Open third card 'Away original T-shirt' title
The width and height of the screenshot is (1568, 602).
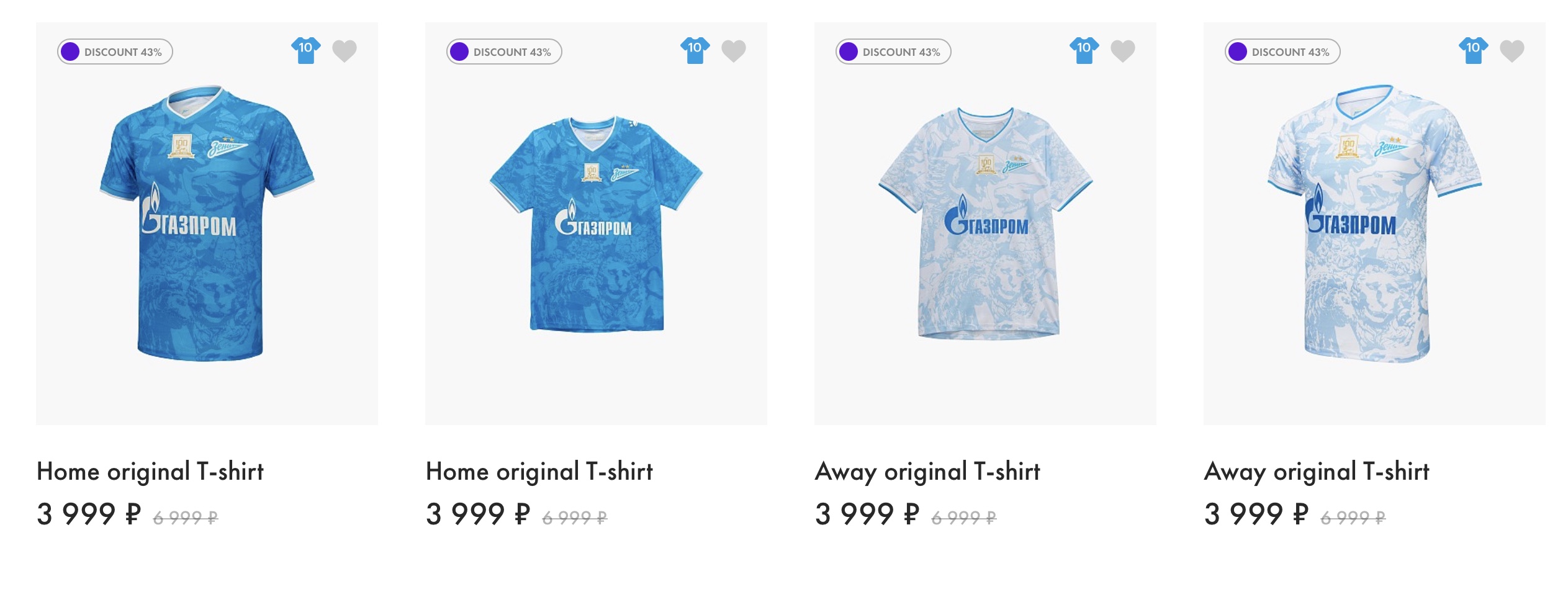coord(927,472)
